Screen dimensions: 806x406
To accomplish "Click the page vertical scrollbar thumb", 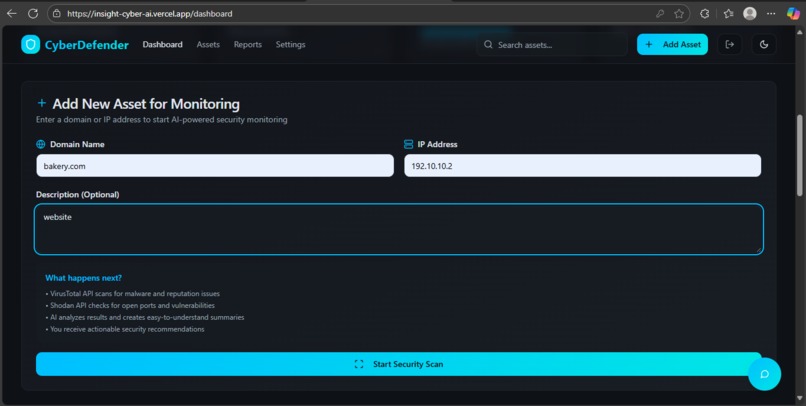I will 799,155.
